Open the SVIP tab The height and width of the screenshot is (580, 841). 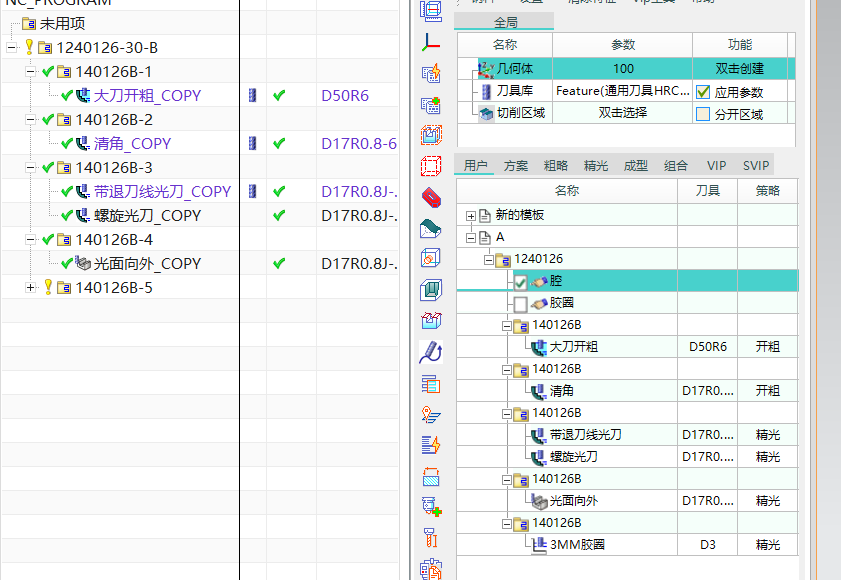[x=756, y=166]
